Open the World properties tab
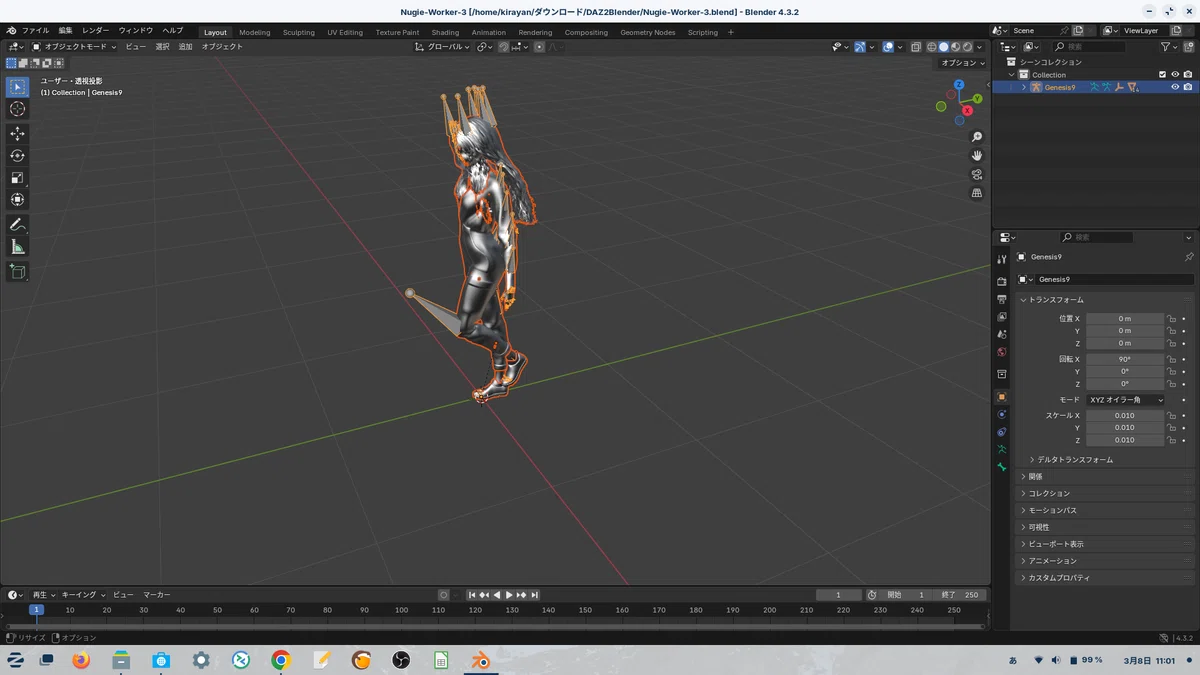Viewport: 1200px width, 675px height. coord(1001,351)
